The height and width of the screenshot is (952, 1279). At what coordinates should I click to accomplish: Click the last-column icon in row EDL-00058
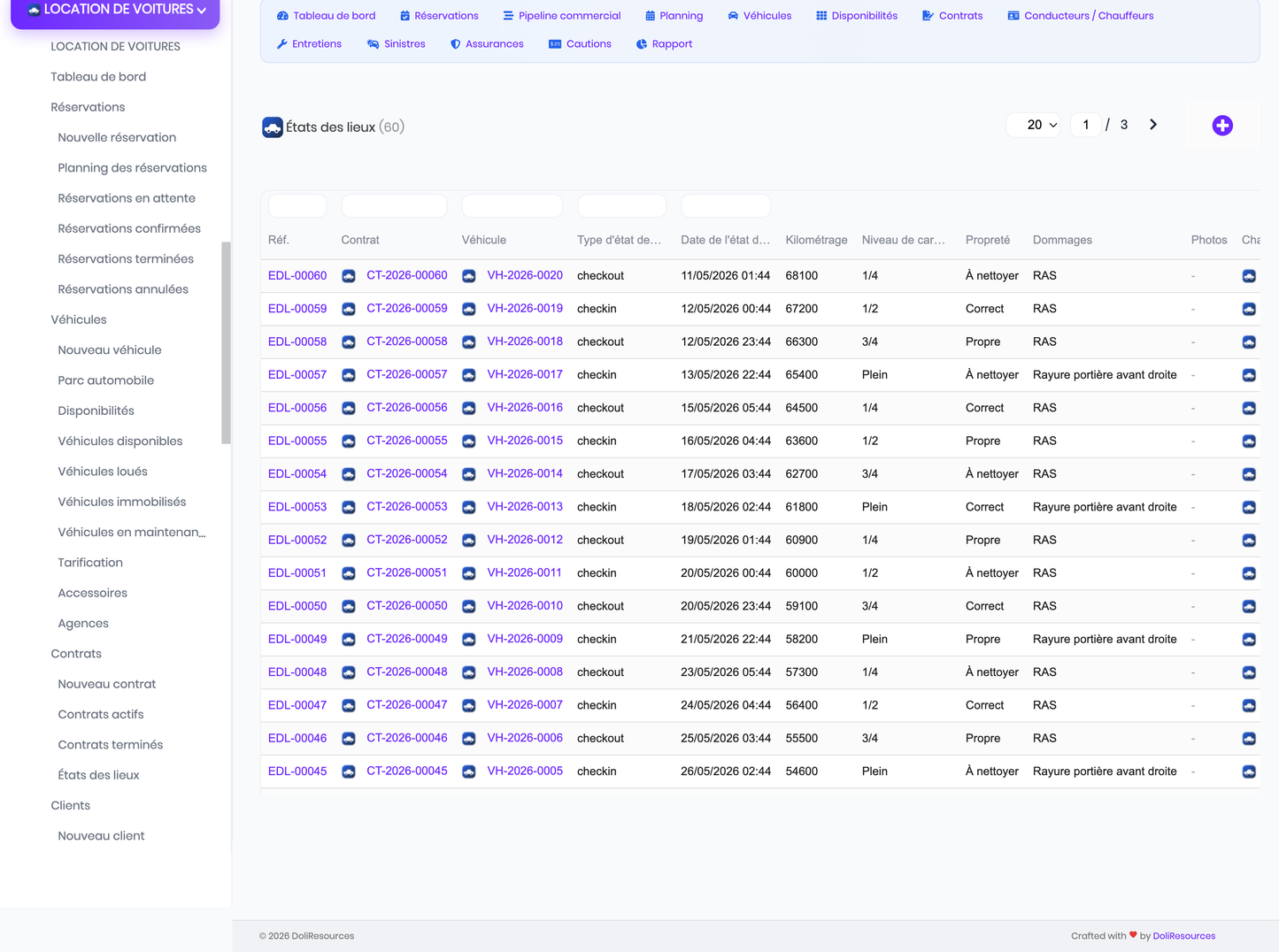(x=1249, y=342)
